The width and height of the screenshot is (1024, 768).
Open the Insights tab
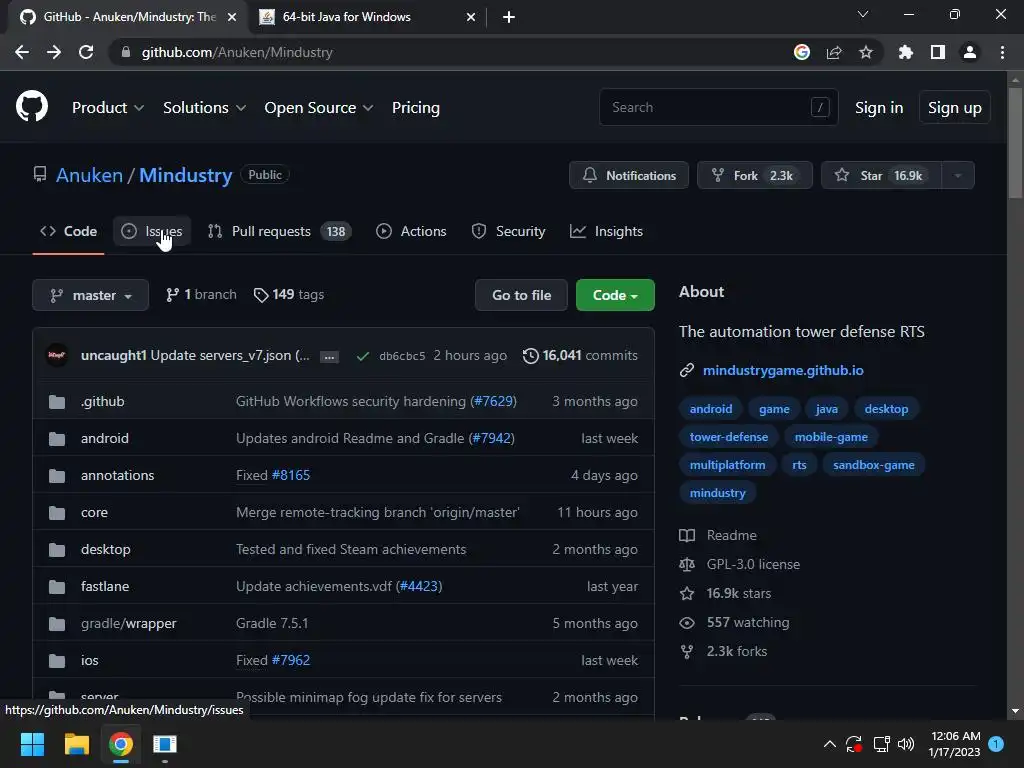[x=607, y=231]
